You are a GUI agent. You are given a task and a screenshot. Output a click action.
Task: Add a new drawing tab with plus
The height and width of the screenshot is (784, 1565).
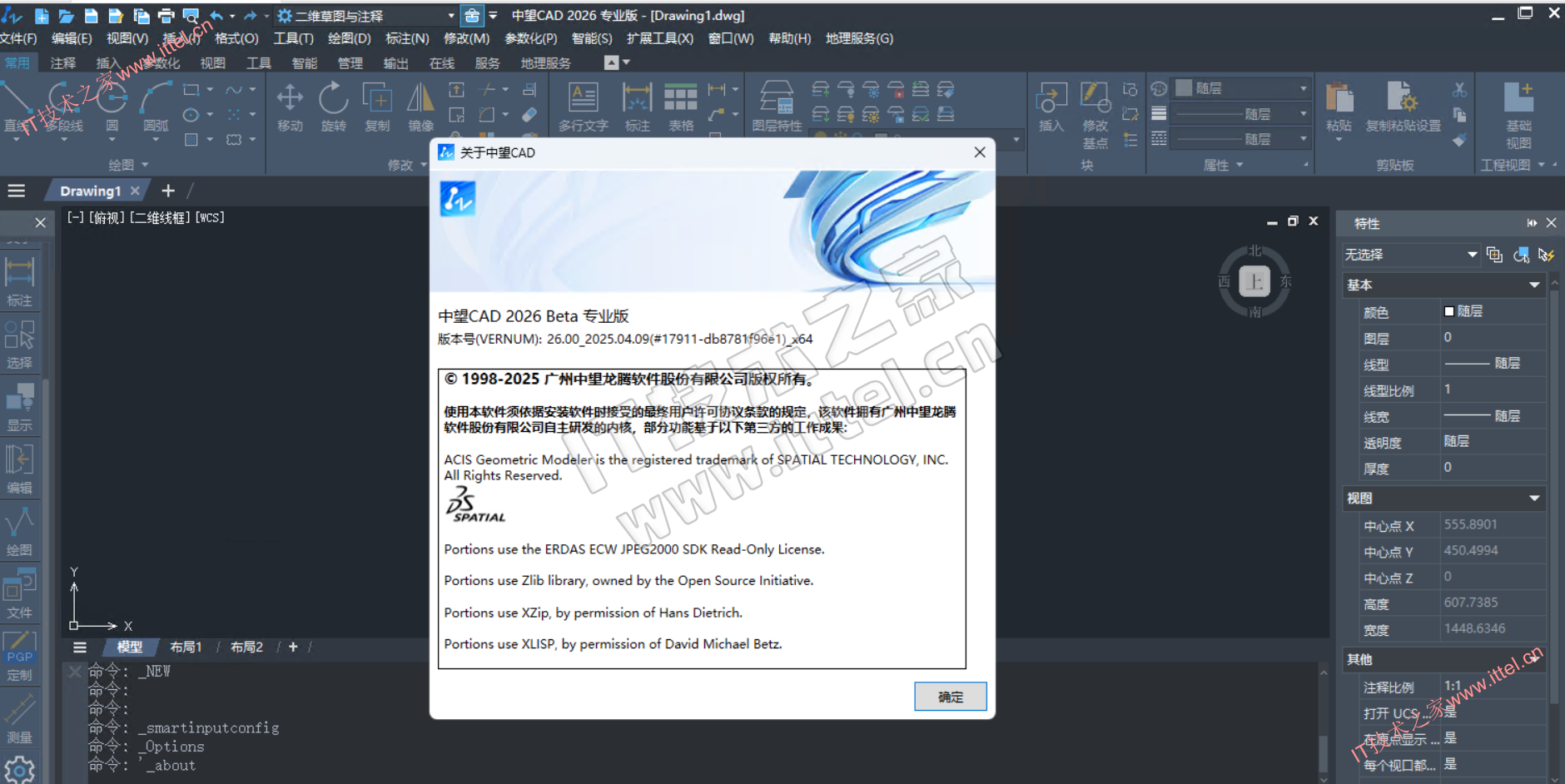click(168, 191)
